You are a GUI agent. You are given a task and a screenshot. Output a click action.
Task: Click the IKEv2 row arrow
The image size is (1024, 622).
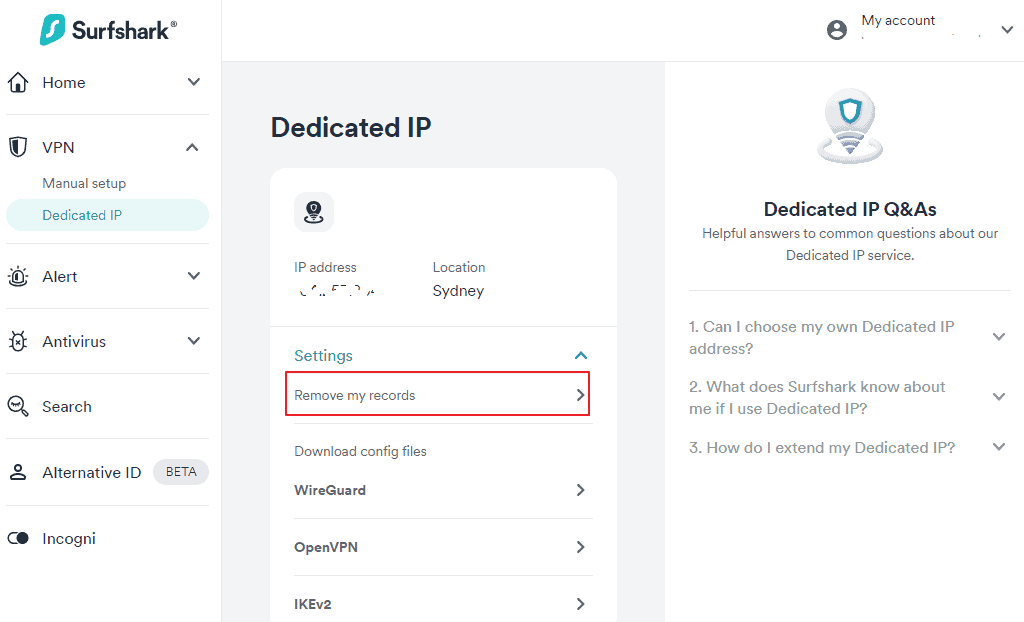tap(580, 604)
